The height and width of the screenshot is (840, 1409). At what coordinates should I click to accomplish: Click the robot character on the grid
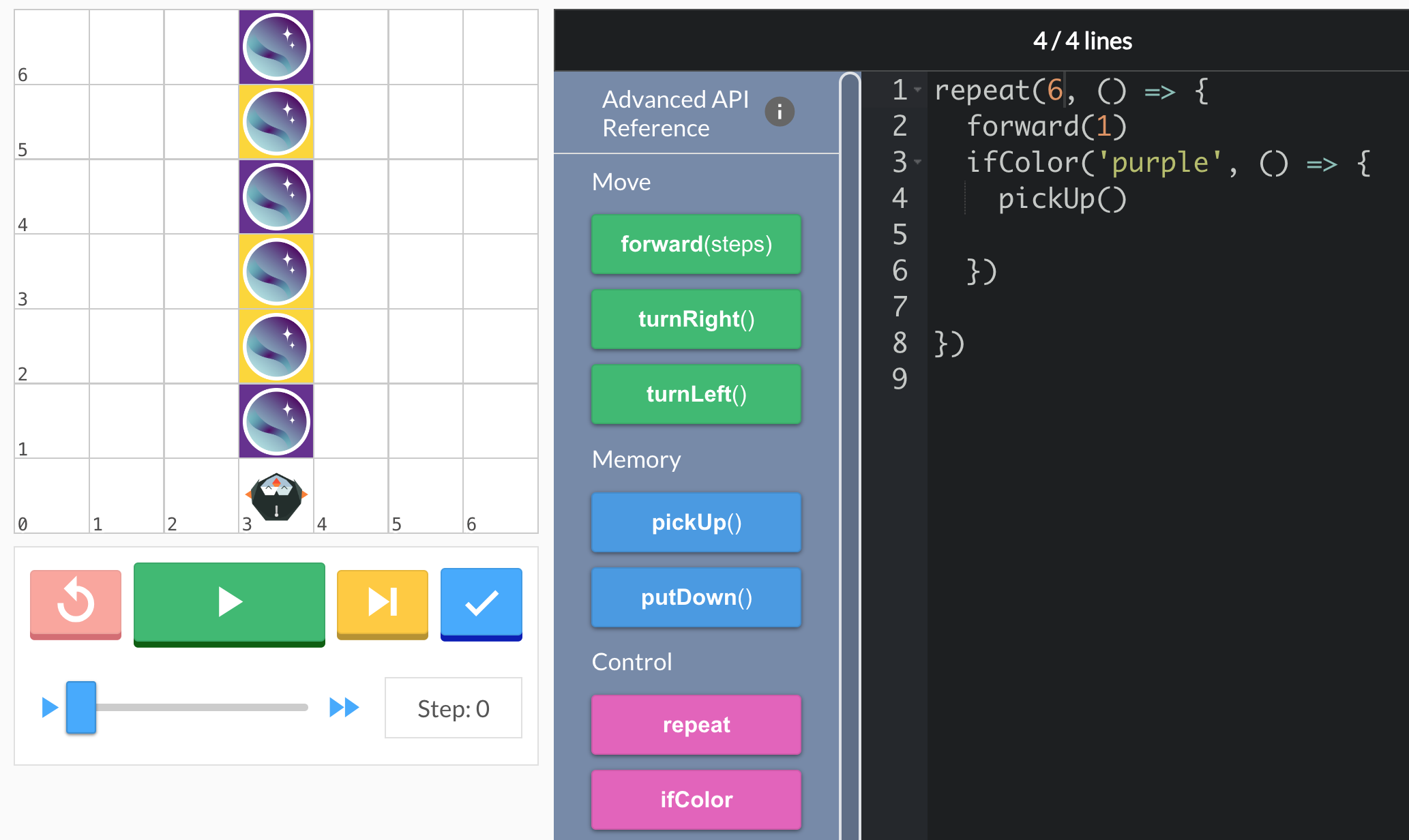coord(276,496)
